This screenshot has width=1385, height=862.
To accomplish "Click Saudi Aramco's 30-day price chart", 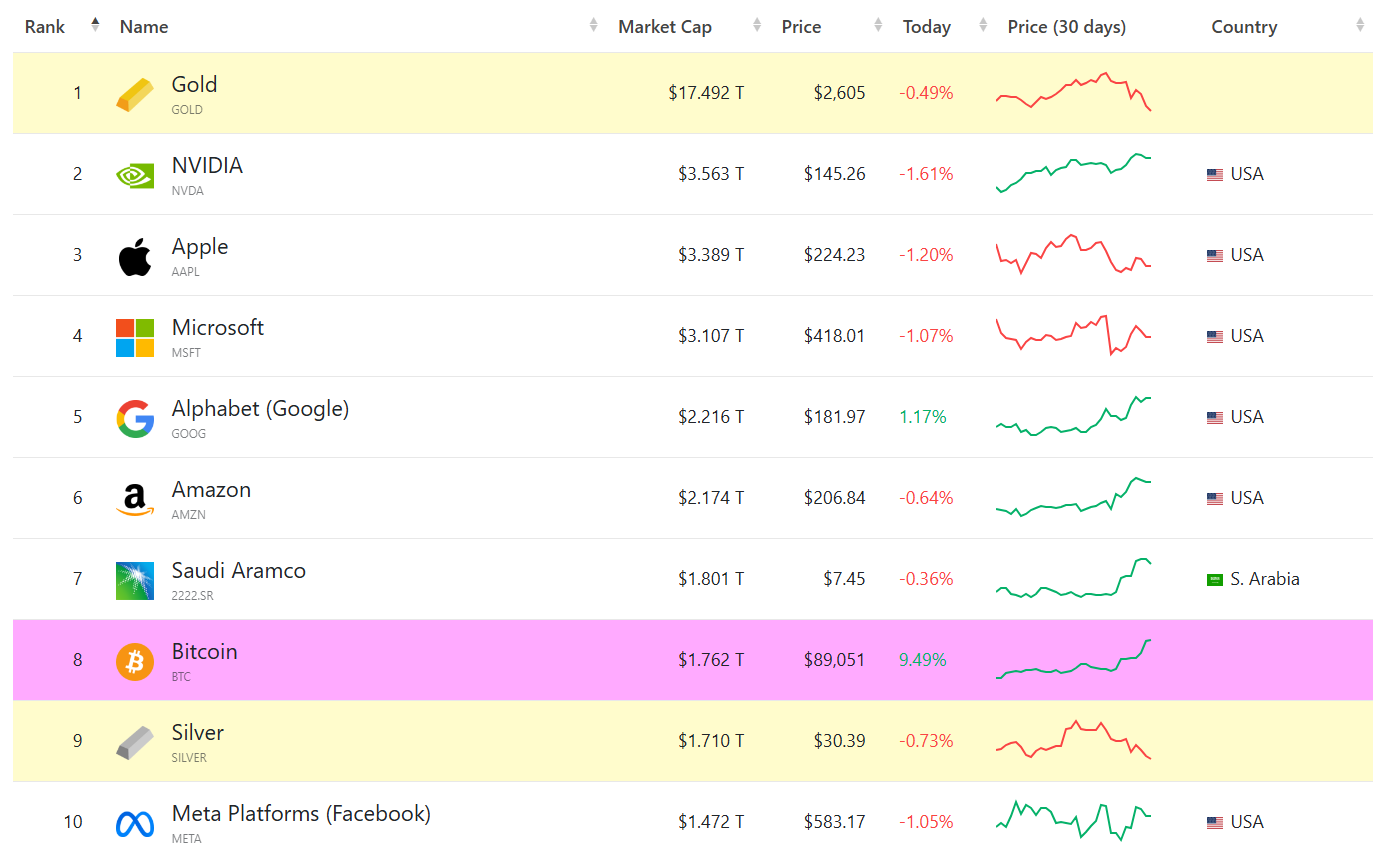I will tap(1073, 578).
